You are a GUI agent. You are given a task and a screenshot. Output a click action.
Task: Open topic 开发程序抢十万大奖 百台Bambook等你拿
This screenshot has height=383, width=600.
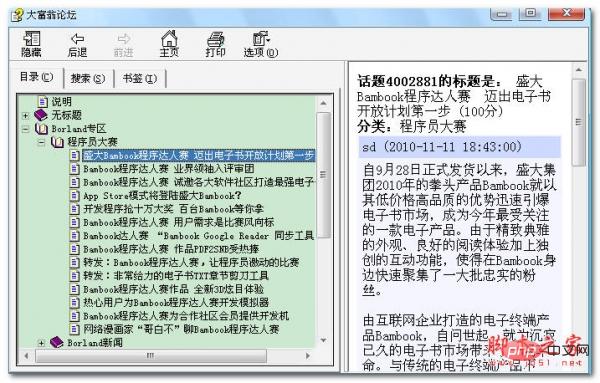click(173, 209)
